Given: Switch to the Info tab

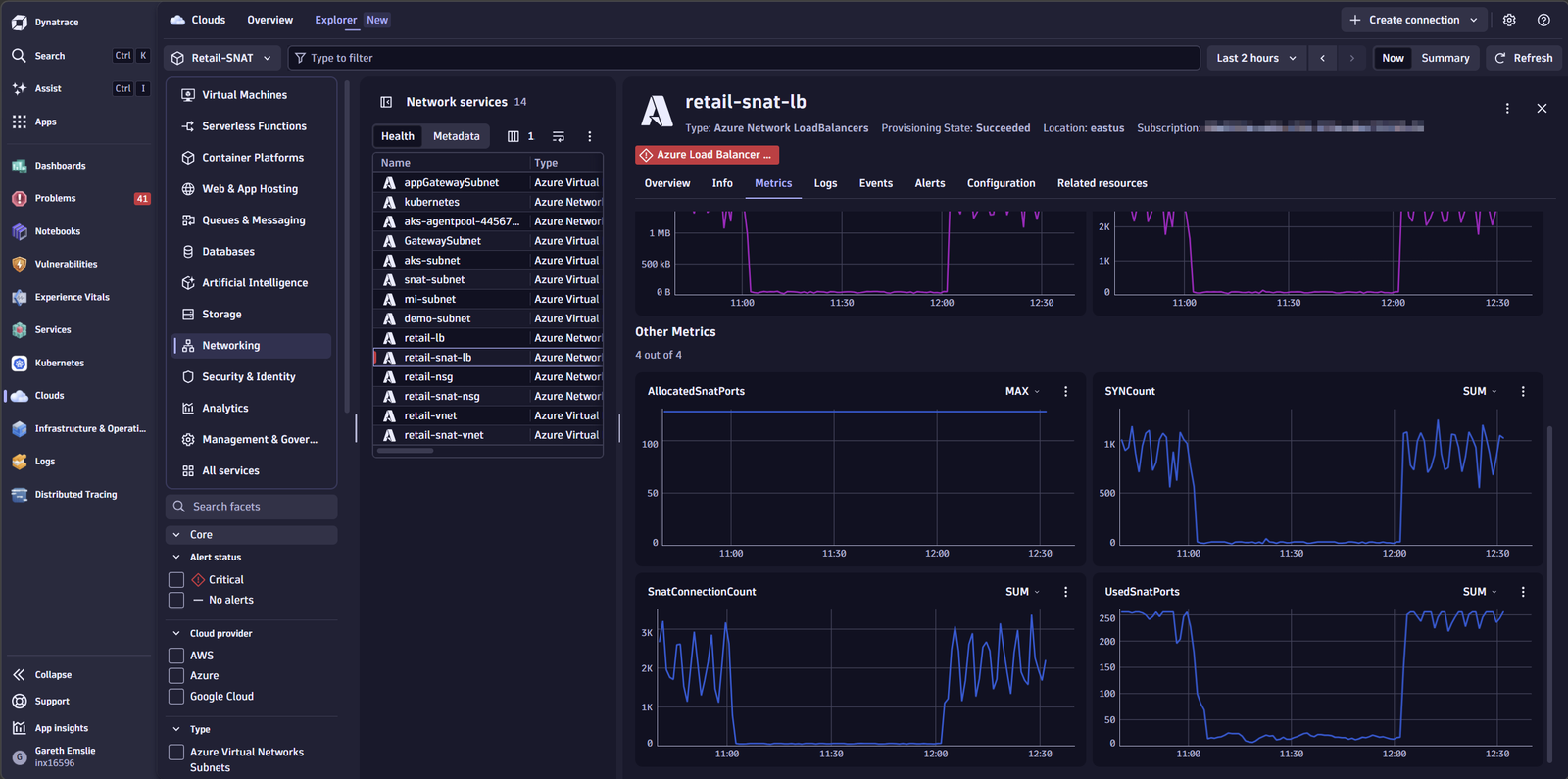Looking at the screenshot, I should 722,183.
